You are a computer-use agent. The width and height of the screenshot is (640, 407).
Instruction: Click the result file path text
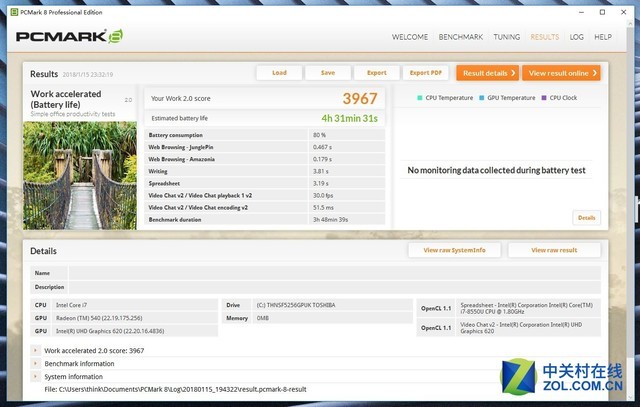point(176,389)
